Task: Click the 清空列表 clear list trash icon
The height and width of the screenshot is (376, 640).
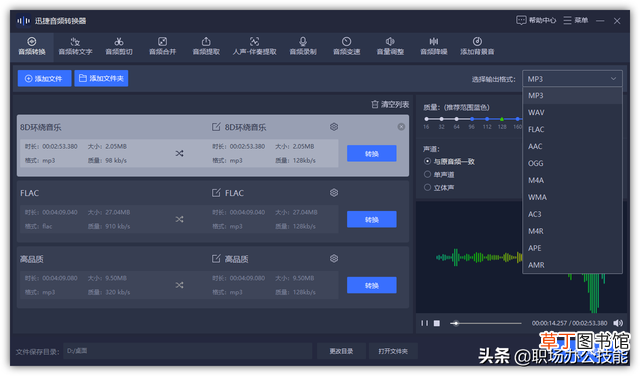Action: (375, 105)
